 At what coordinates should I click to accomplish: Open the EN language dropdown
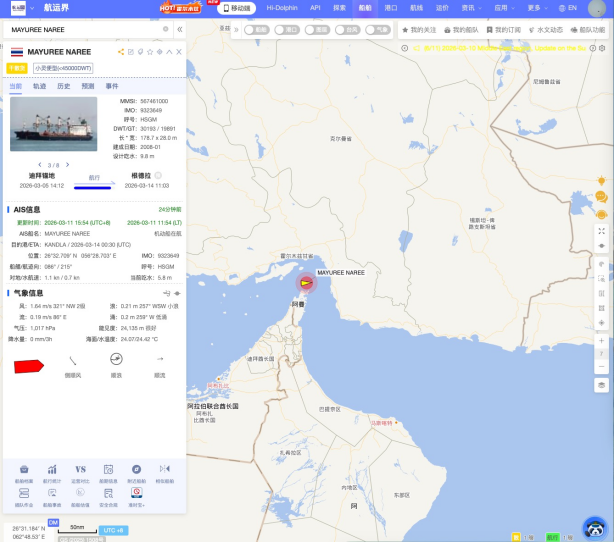tap(568, 7)
